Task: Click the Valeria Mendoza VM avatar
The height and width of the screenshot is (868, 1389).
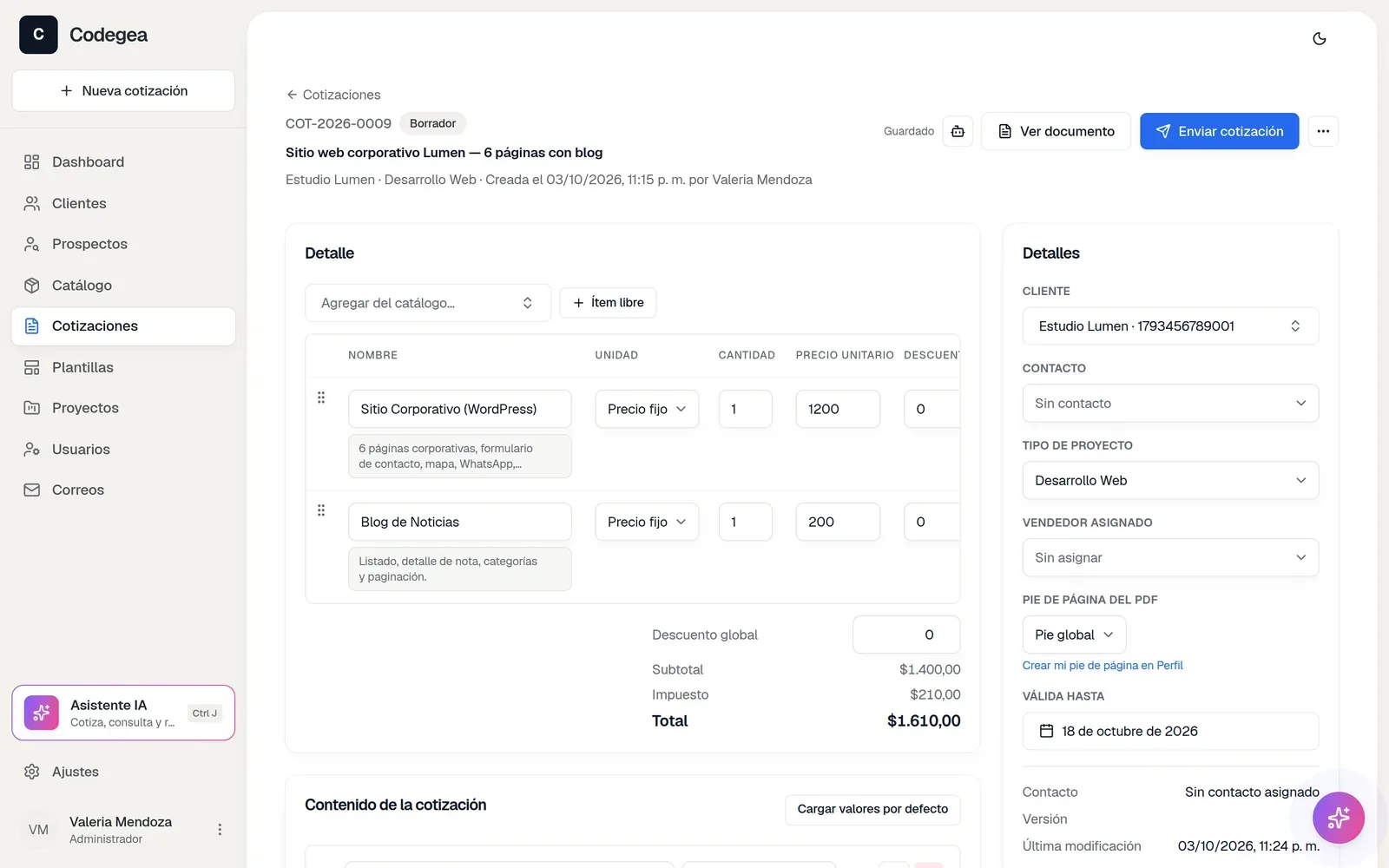Action: pos(38,830)
